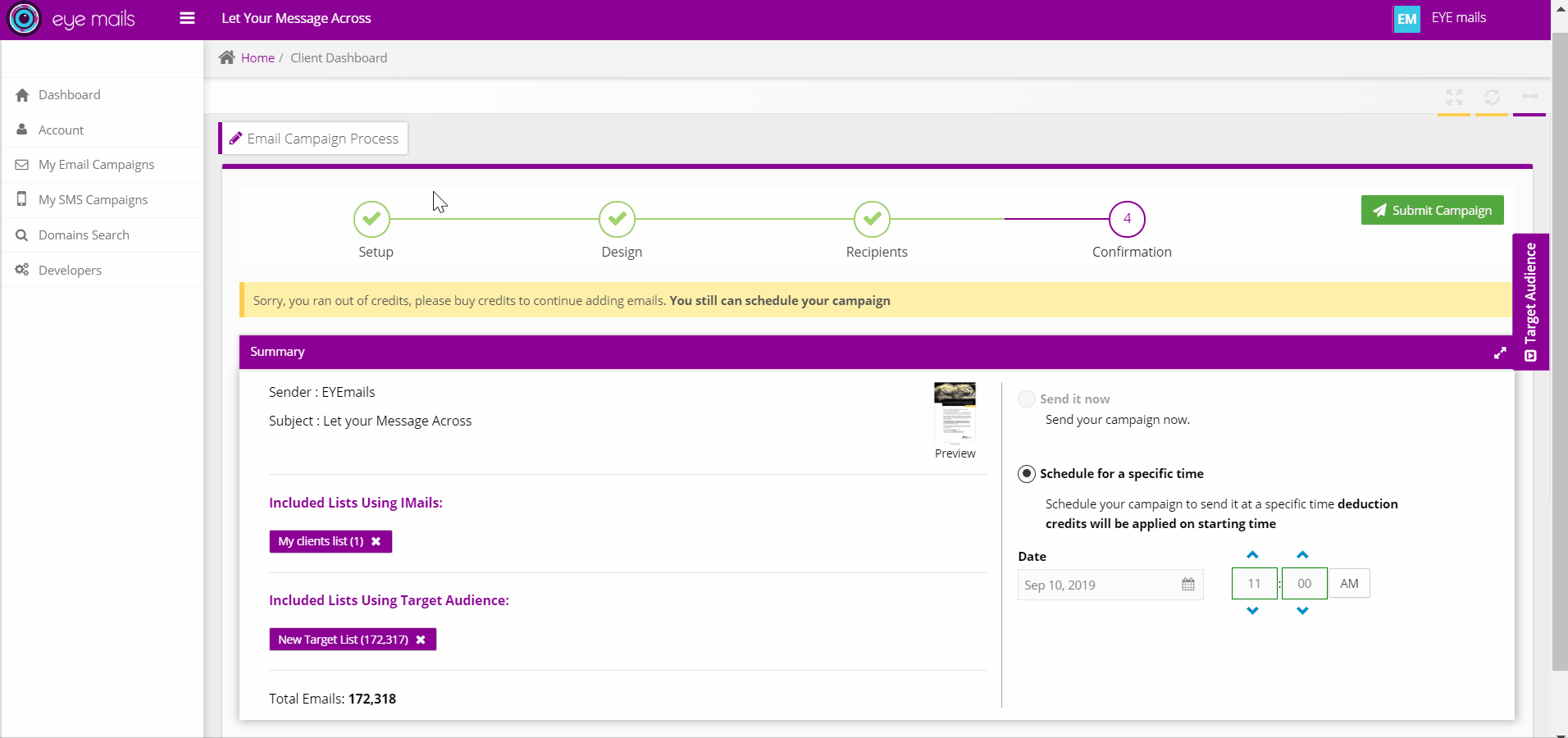The width and height of the screenshot is (1568, 738).
Task: Open the email Preview thumbnail
Action: (x=955, y=412)
